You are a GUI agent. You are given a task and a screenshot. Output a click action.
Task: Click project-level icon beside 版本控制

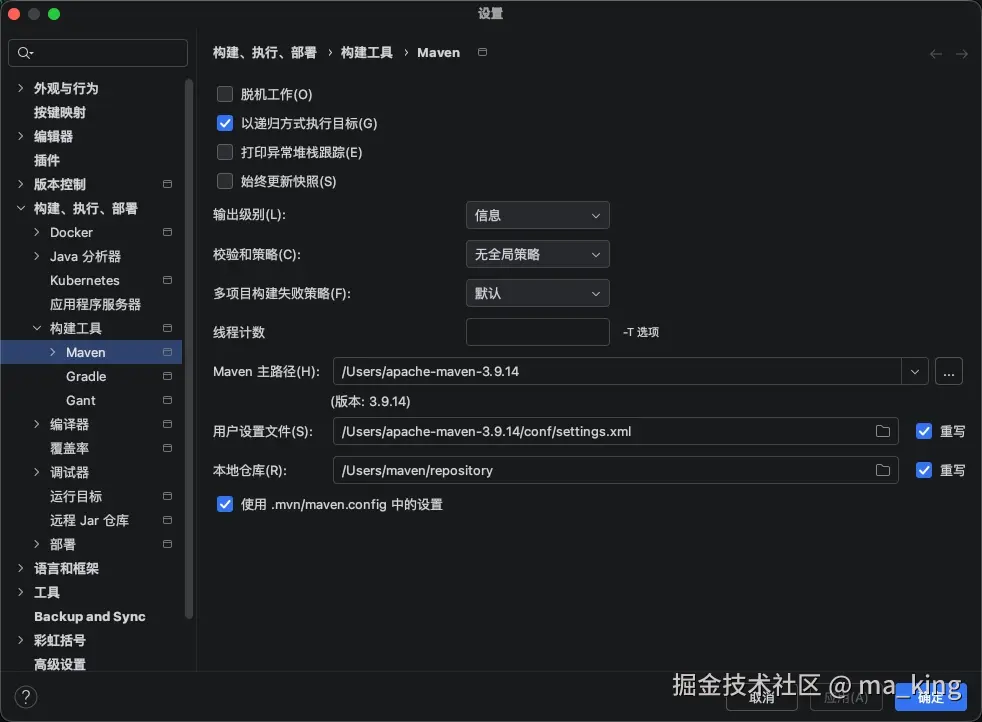[x=167, y=184]
